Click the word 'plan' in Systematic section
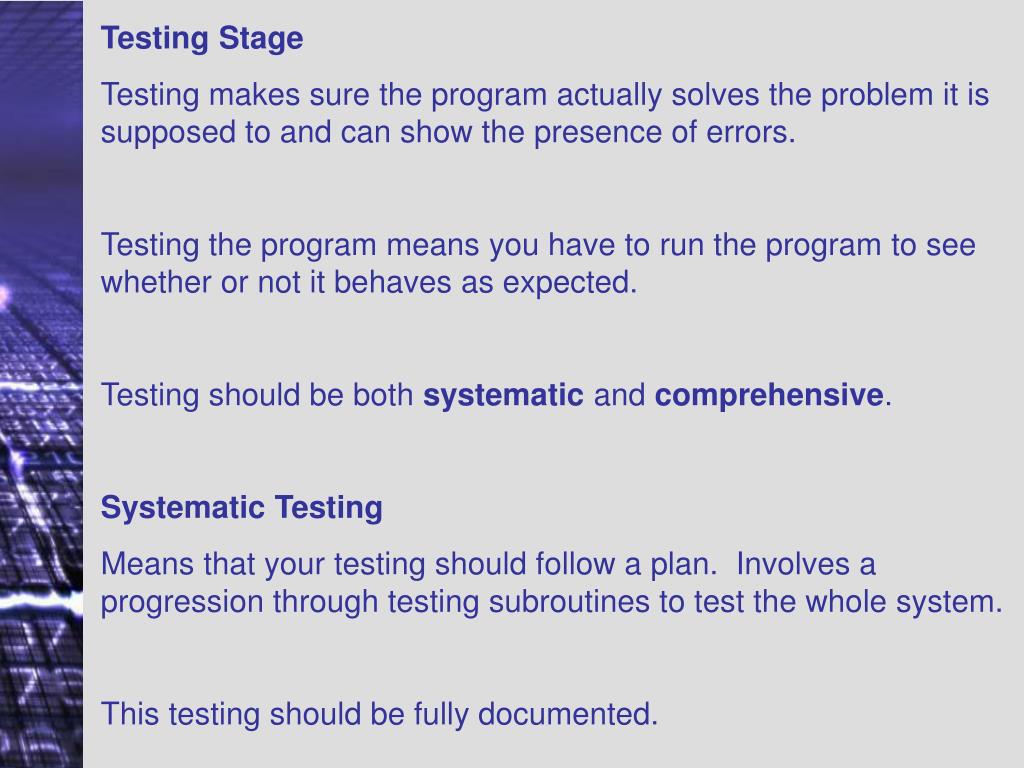Screen dimensions: 1024x768 pos(679,564)
